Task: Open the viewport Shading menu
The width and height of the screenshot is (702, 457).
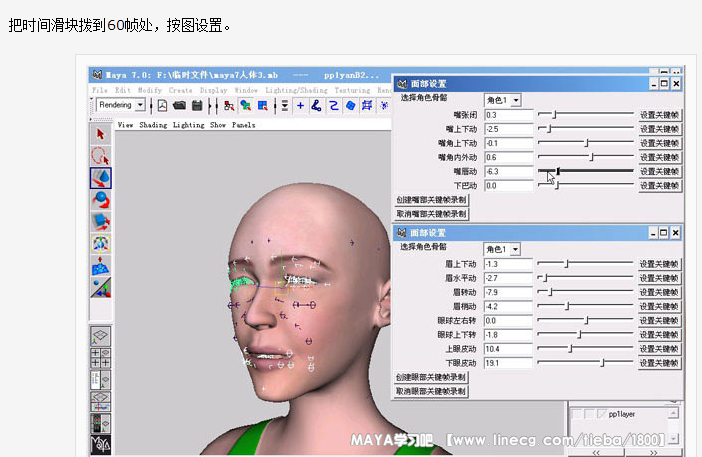Action: click(x=153, y=125)
